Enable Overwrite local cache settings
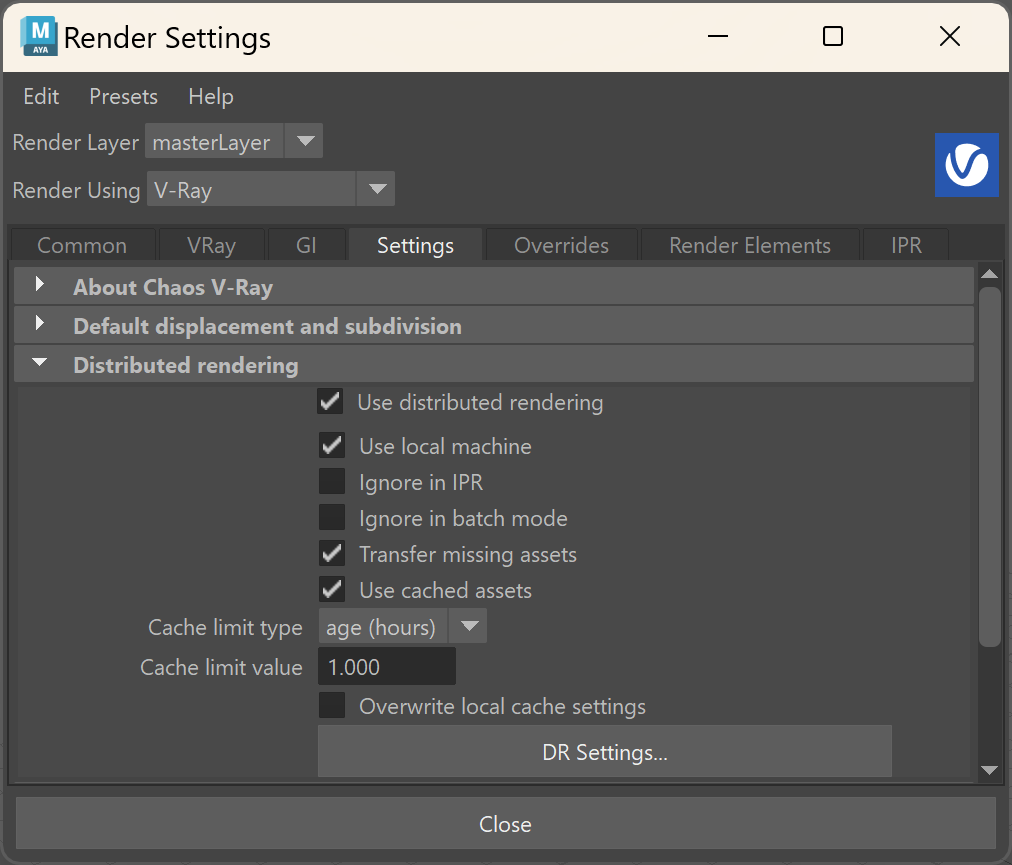The width and height of the screenshot is (1012, 865). (x=332, y=706)
